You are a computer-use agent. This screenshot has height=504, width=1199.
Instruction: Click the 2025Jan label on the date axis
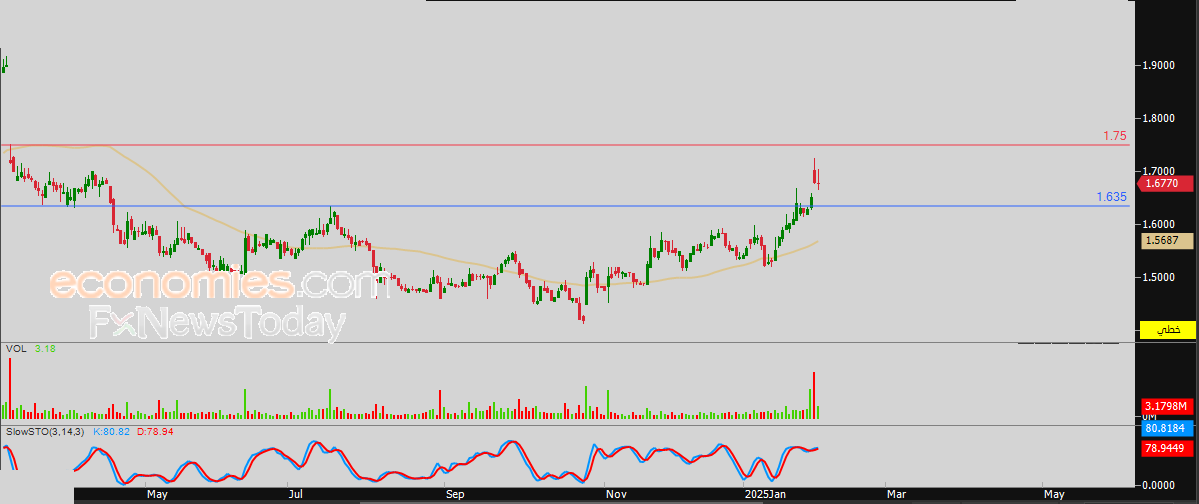click(766, 495)
